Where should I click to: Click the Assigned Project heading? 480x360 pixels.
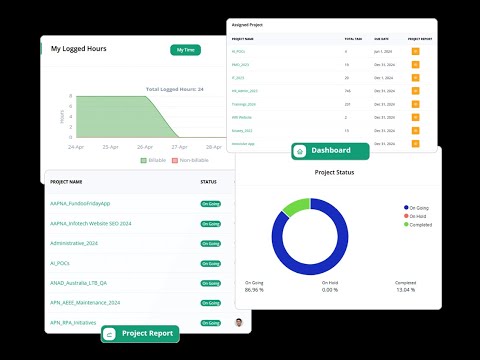247,25
